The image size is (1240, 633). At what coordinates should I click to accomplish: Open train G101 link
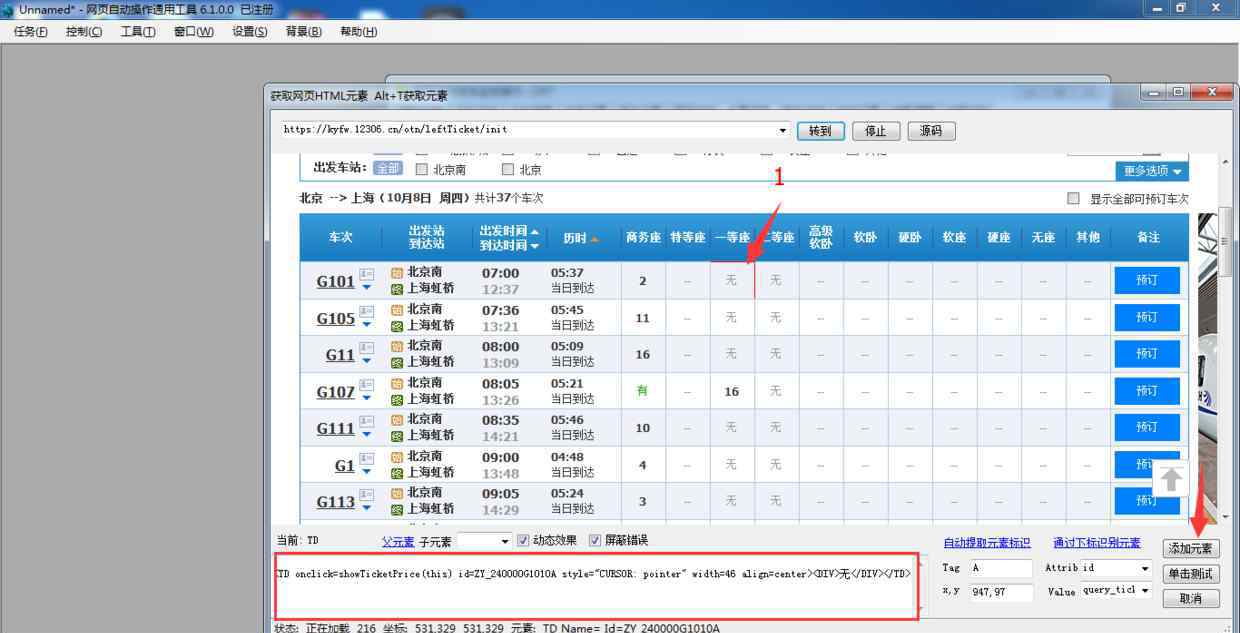[336, 282]
